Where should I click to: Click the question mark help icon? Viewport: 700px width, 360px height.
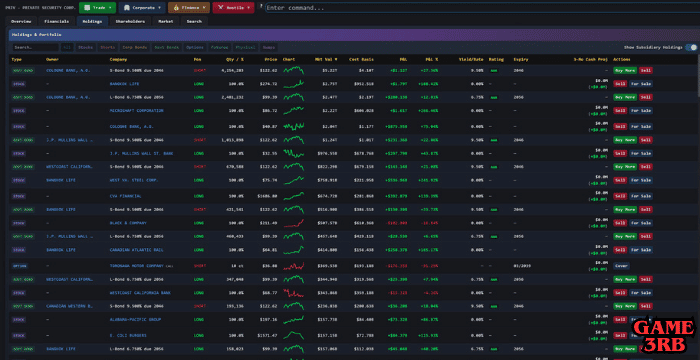(261, 6)
